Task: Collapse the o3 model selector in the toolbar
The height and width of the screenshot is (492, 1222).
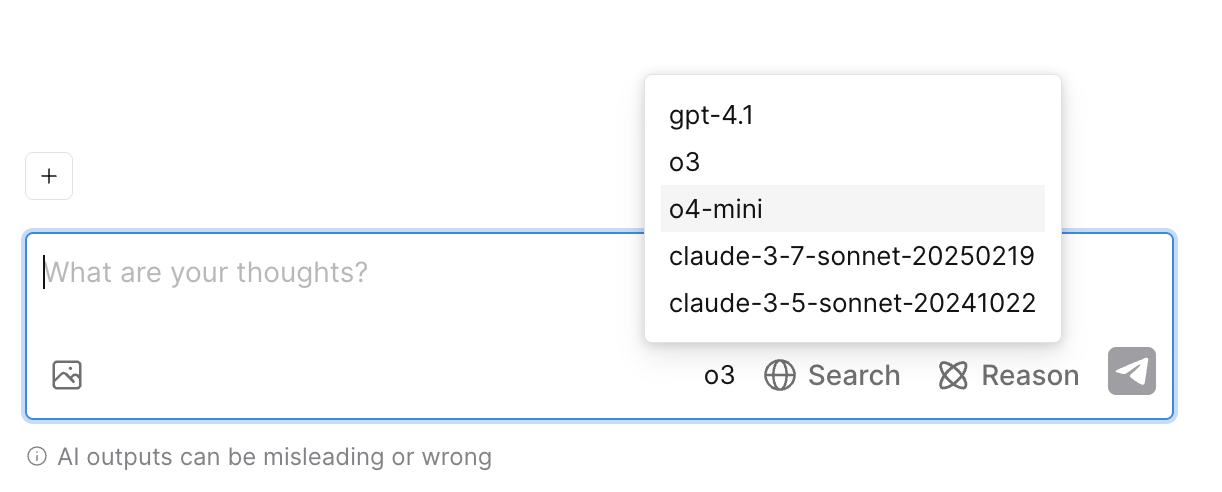Action: click(719, 375)
